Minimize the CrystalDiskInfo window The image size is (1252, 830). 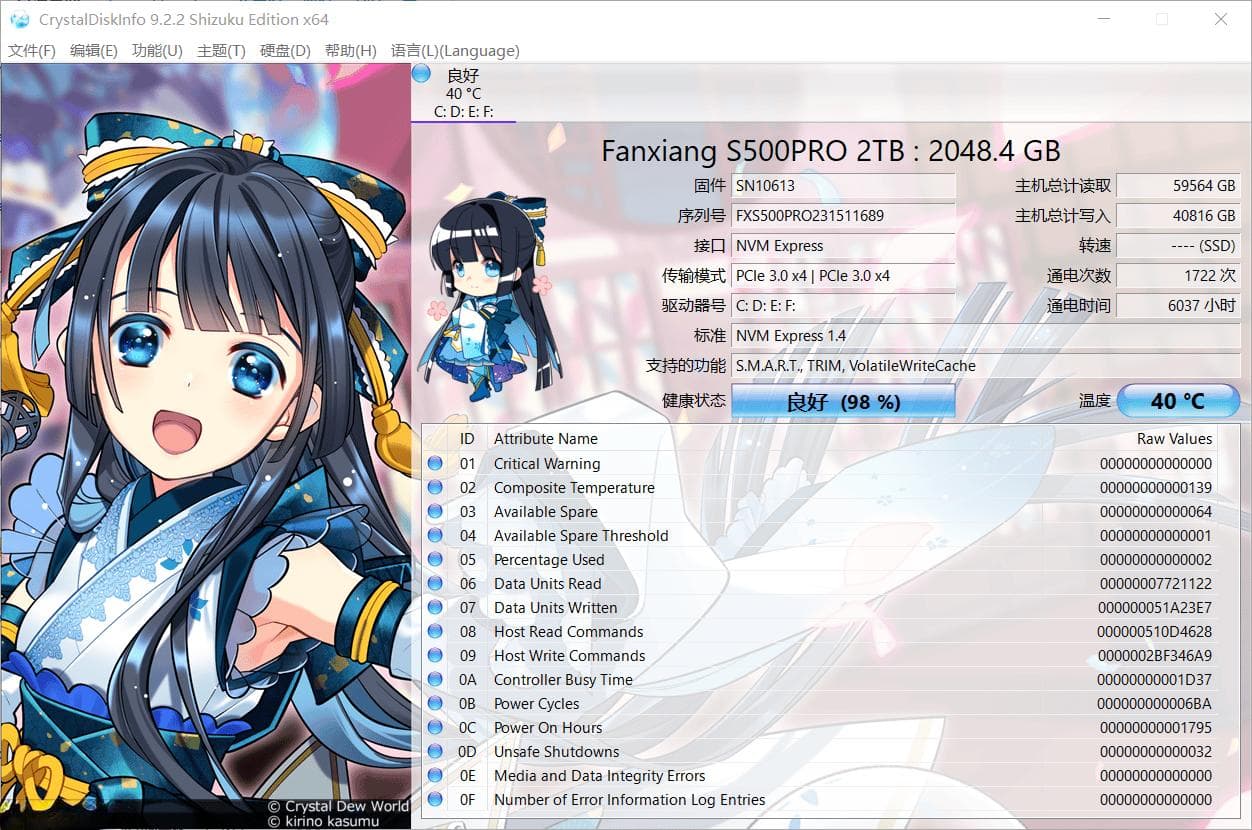coord(1102,19)
